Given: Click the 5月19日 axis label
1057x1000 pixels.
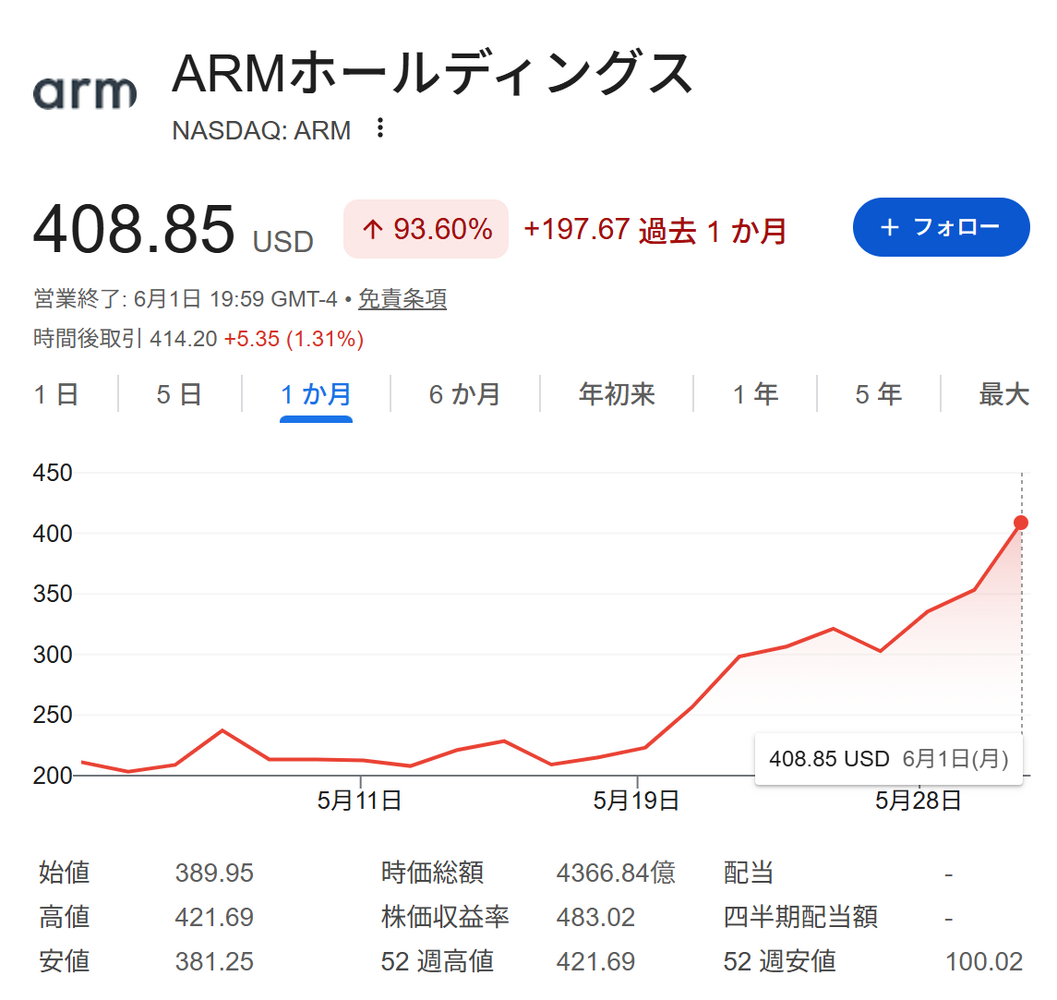Looking at the screenshot, I should pyautogui.click(x=636, y=800).
